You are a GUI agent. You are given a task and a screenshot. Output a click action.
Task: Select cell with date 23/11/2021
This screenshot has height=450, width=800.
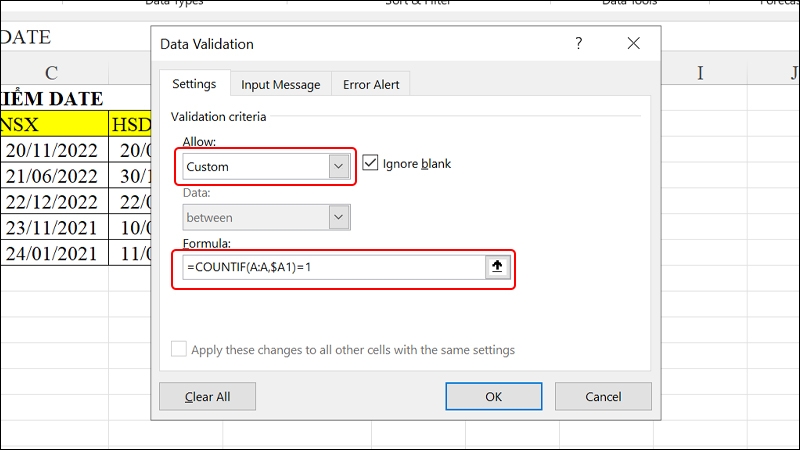54,227
